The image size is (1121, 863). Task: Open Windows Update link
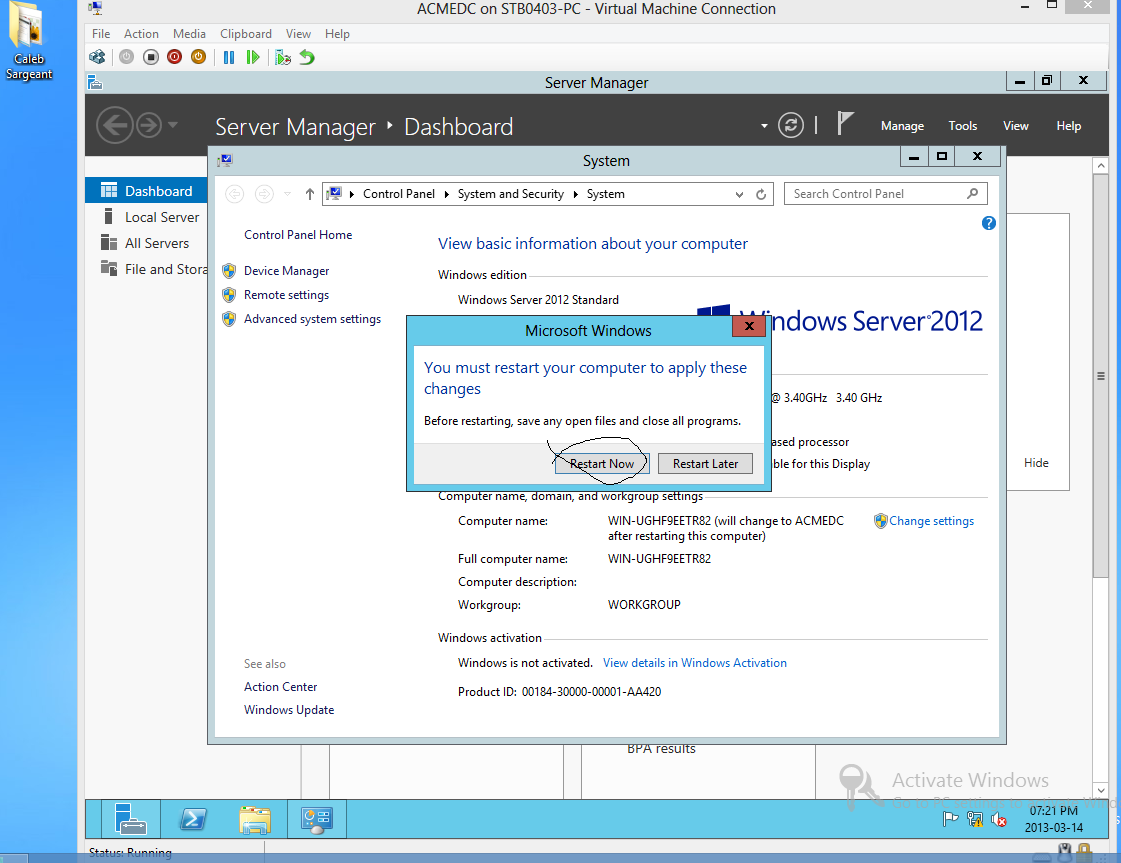tap(289, 710)
